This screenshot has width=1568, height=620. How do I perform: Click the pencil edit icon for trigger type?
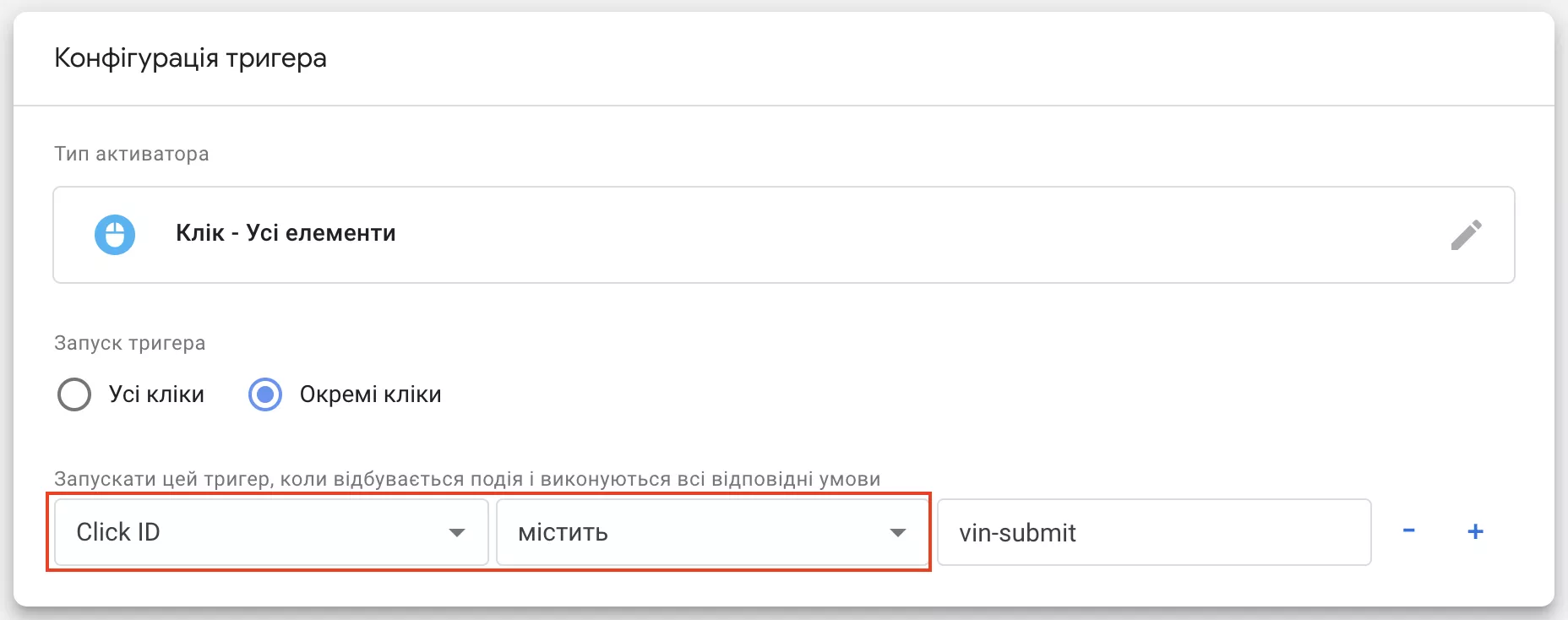[x=1467, y=235]
